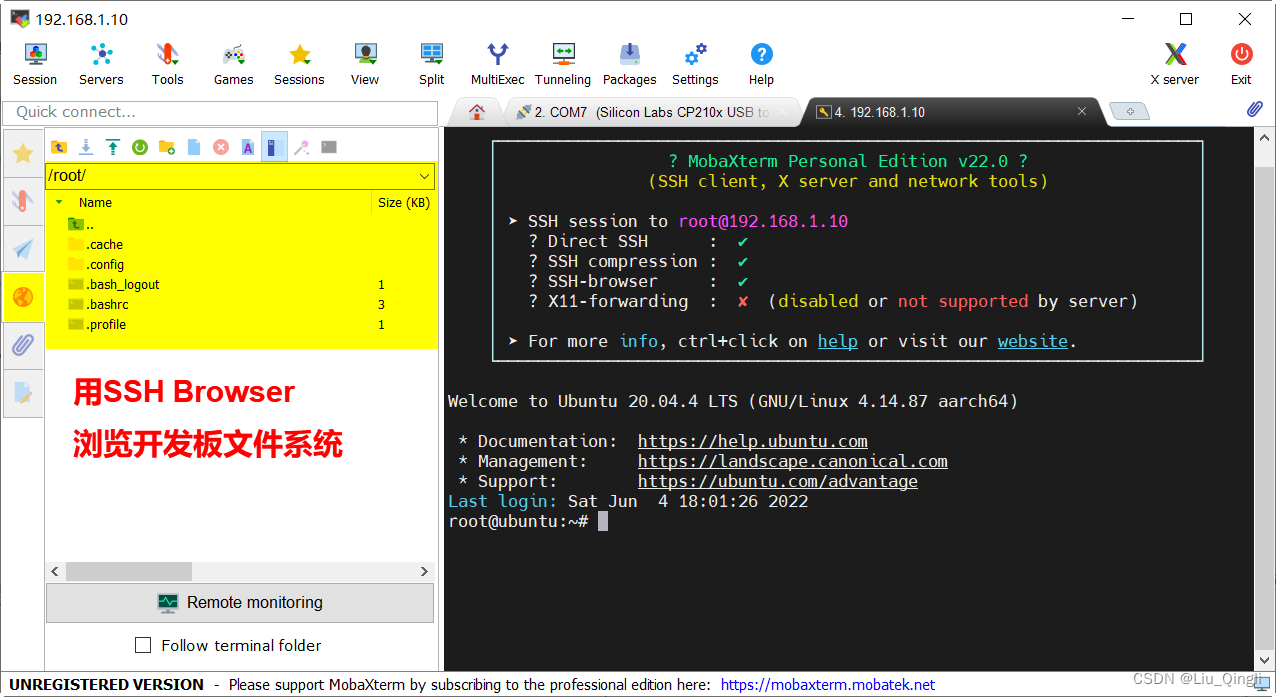Open the Help icon

click(761, 64)
